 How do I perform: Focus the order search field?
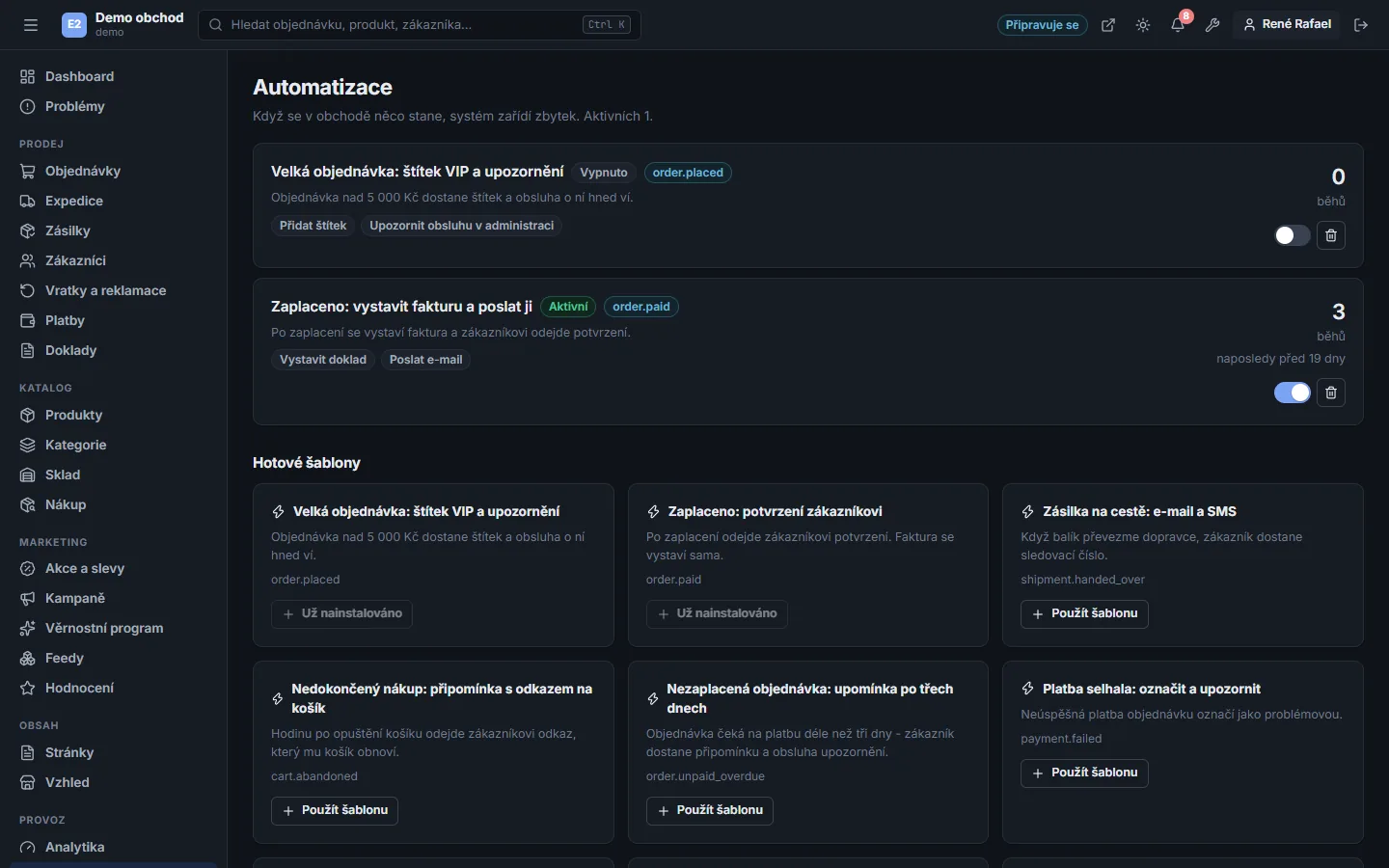(420, 25)
